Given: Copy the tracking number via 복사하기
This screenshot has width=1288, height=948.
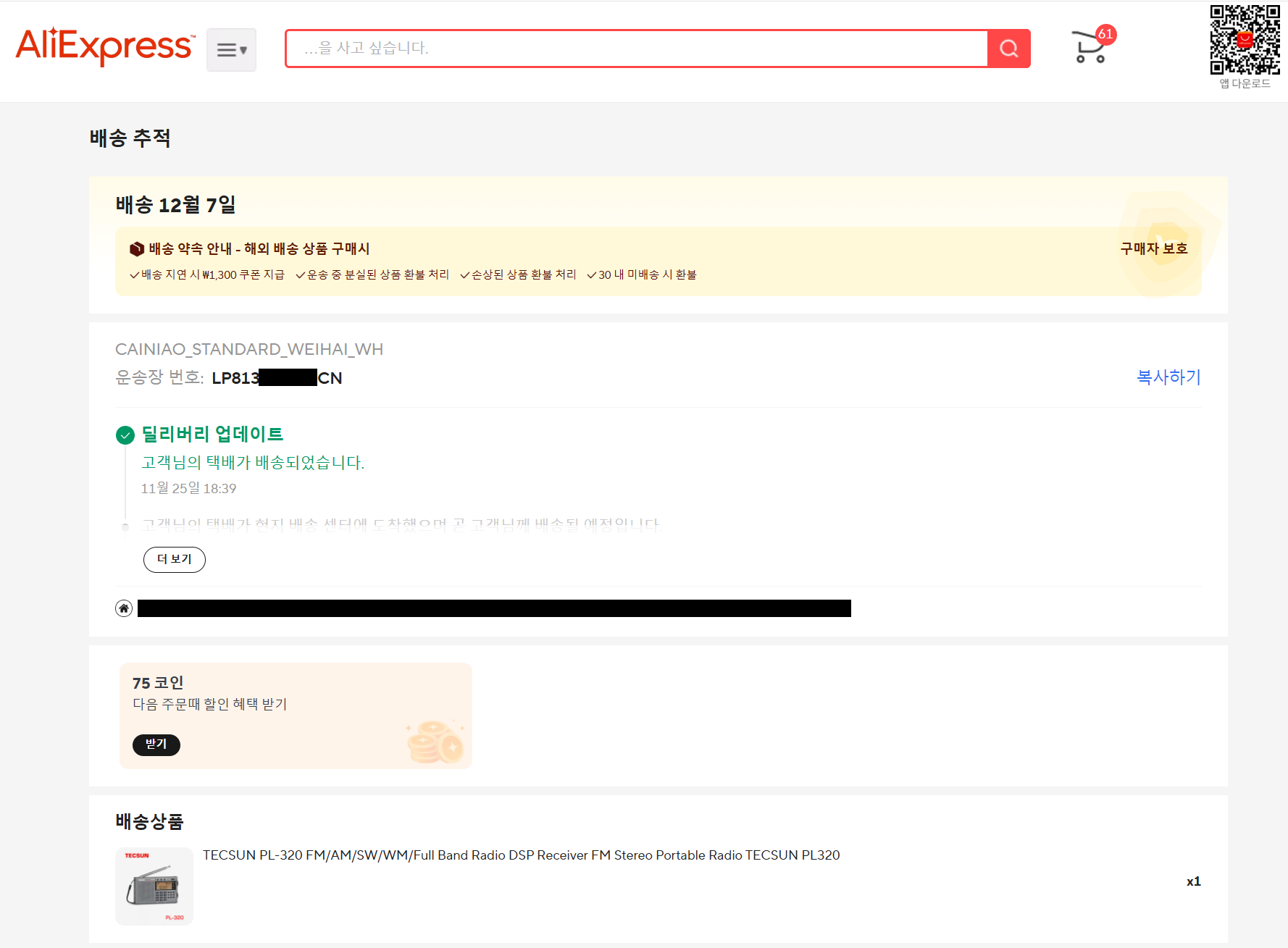Looking at the screenshot, I should [1168, 377].
